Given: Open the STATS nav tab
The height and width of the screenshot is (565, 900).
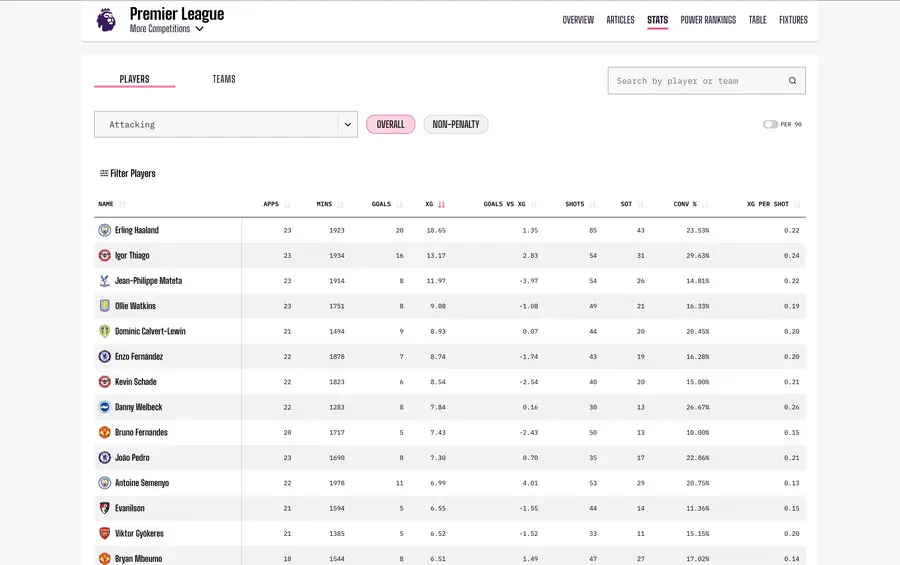Looking at the screenshot, I should coord(657,20).
